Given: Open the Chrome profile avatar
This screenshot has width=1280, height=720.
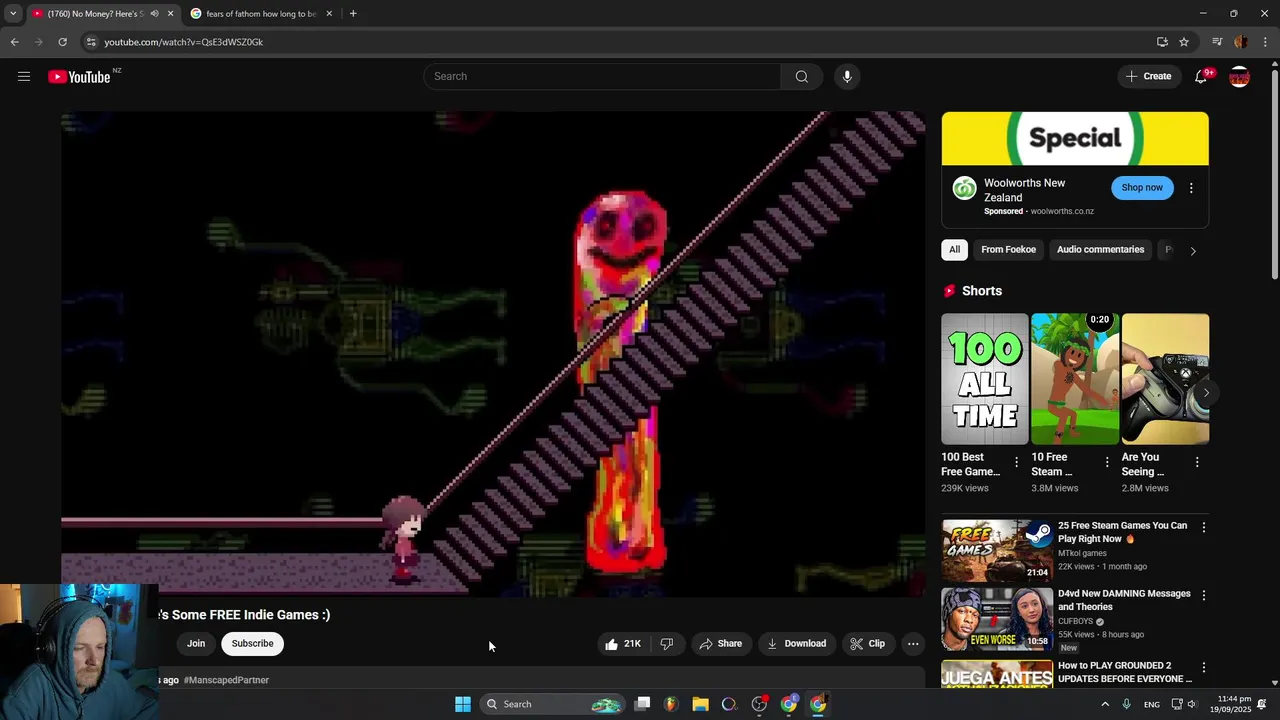Looking at the screenshot, I should click(x=1241, y=42).
